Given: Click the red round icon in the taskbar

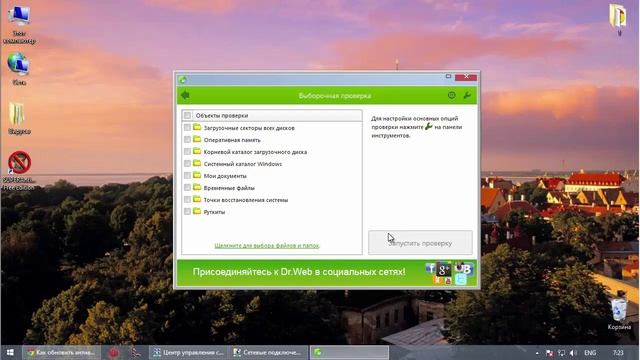Looking at the screenshot, I should click(x=113, y=353).
